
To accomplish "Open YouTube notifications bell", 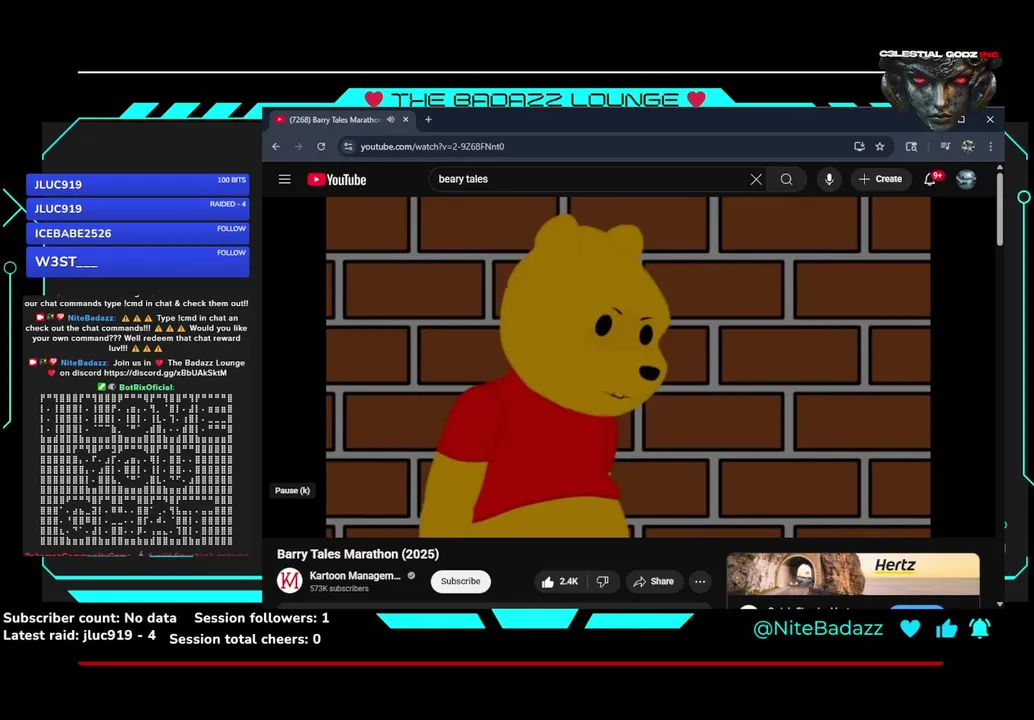I will [x=930, y=179].
